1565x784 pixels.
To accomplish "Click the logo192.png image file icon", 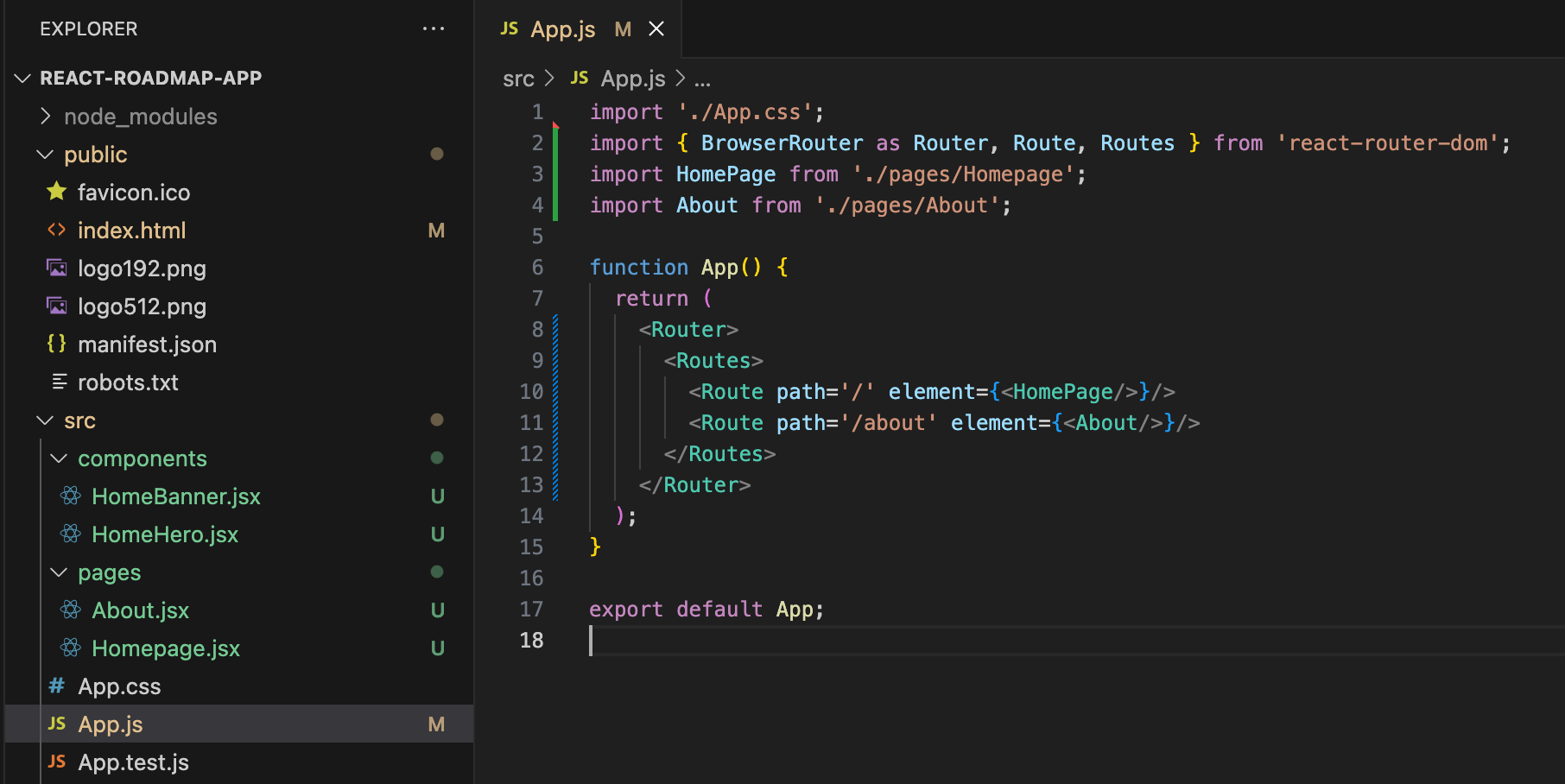I will tap(57, 268).
